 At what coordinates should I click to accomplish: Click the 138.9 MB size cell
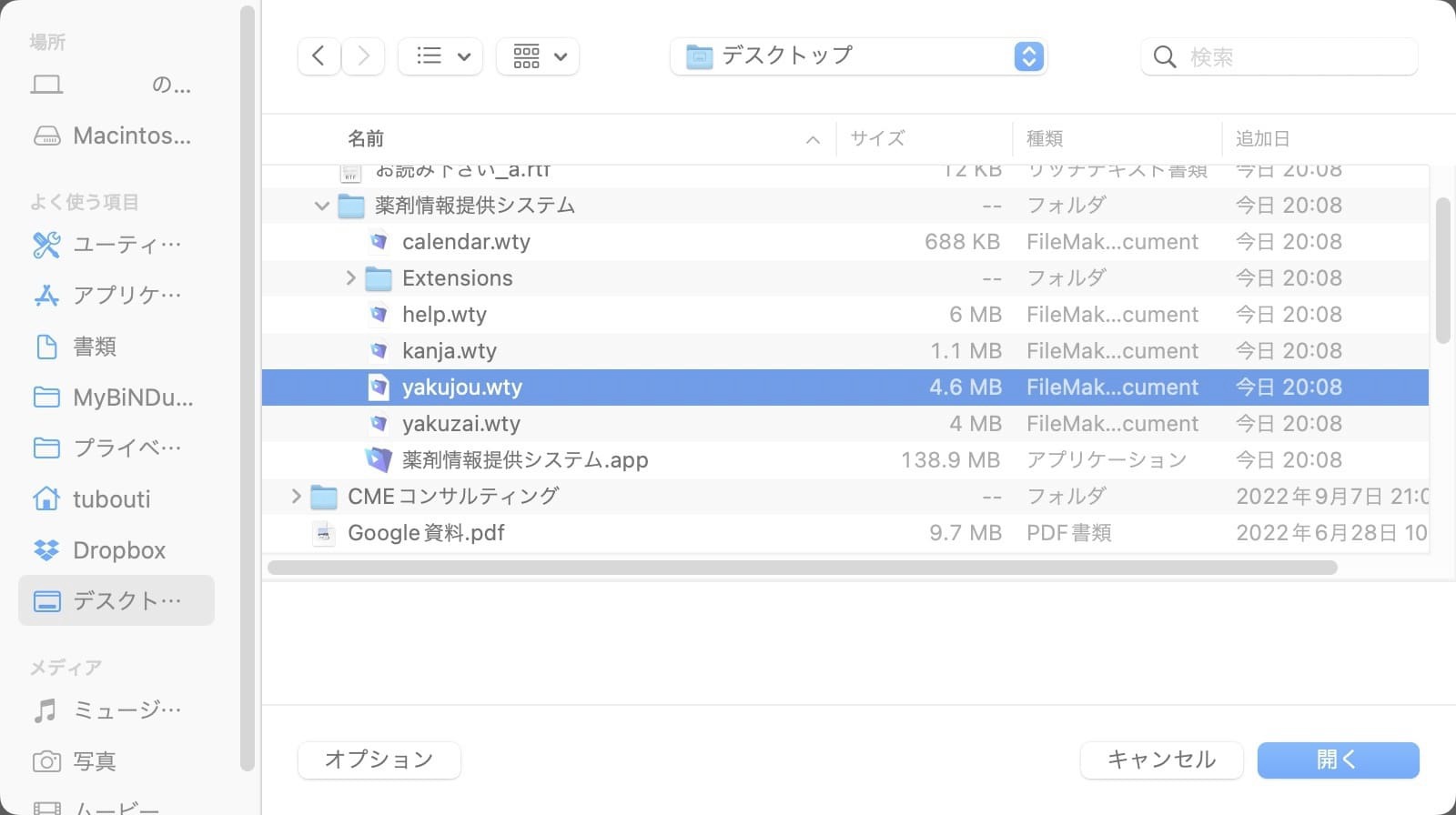tap(950, 460)
